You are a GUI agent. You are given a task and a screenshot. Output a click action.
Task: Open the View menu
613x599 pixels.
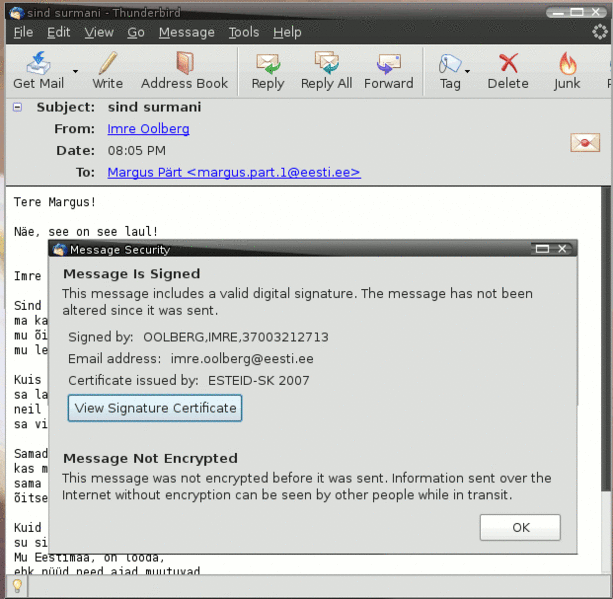(99, 32)
